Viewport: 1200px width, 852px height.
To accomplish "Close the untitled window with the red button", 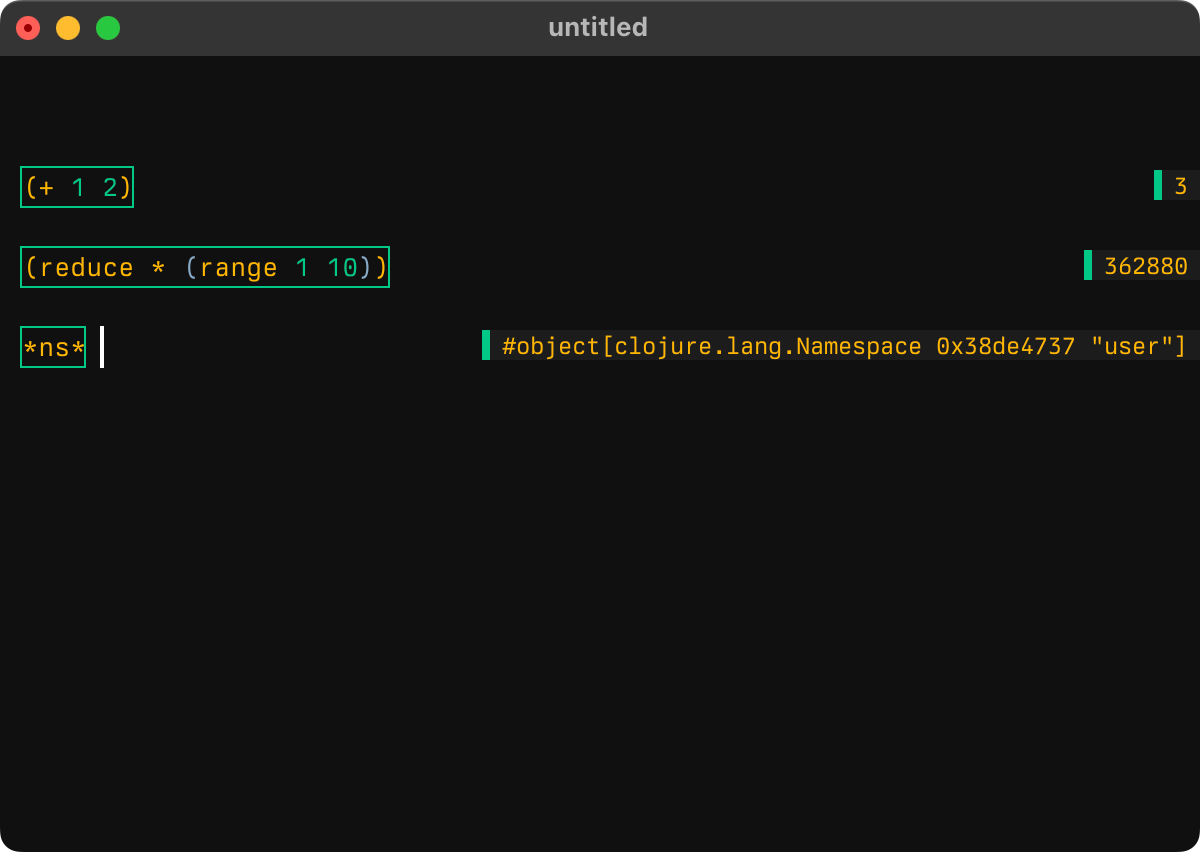I will (x=28, y=28).
